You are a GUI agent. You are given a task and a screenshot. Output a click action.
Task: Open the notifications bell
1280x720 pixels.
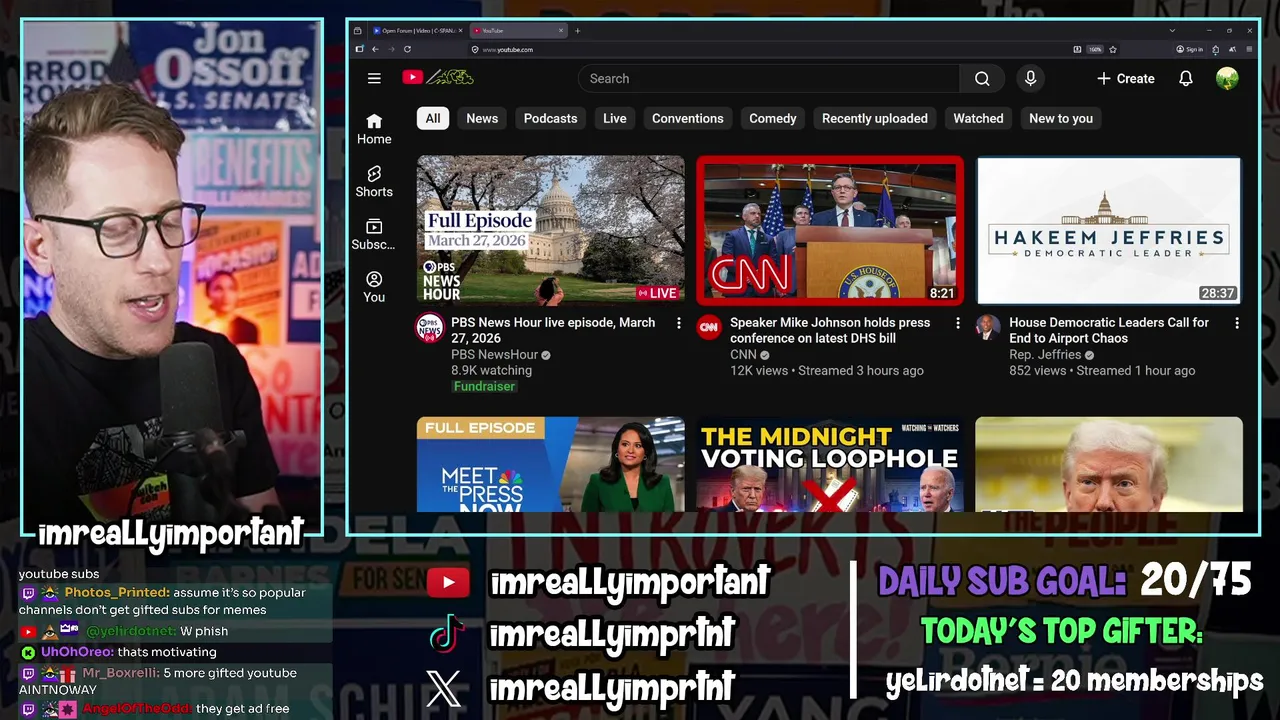click(x=1185, y=78)
